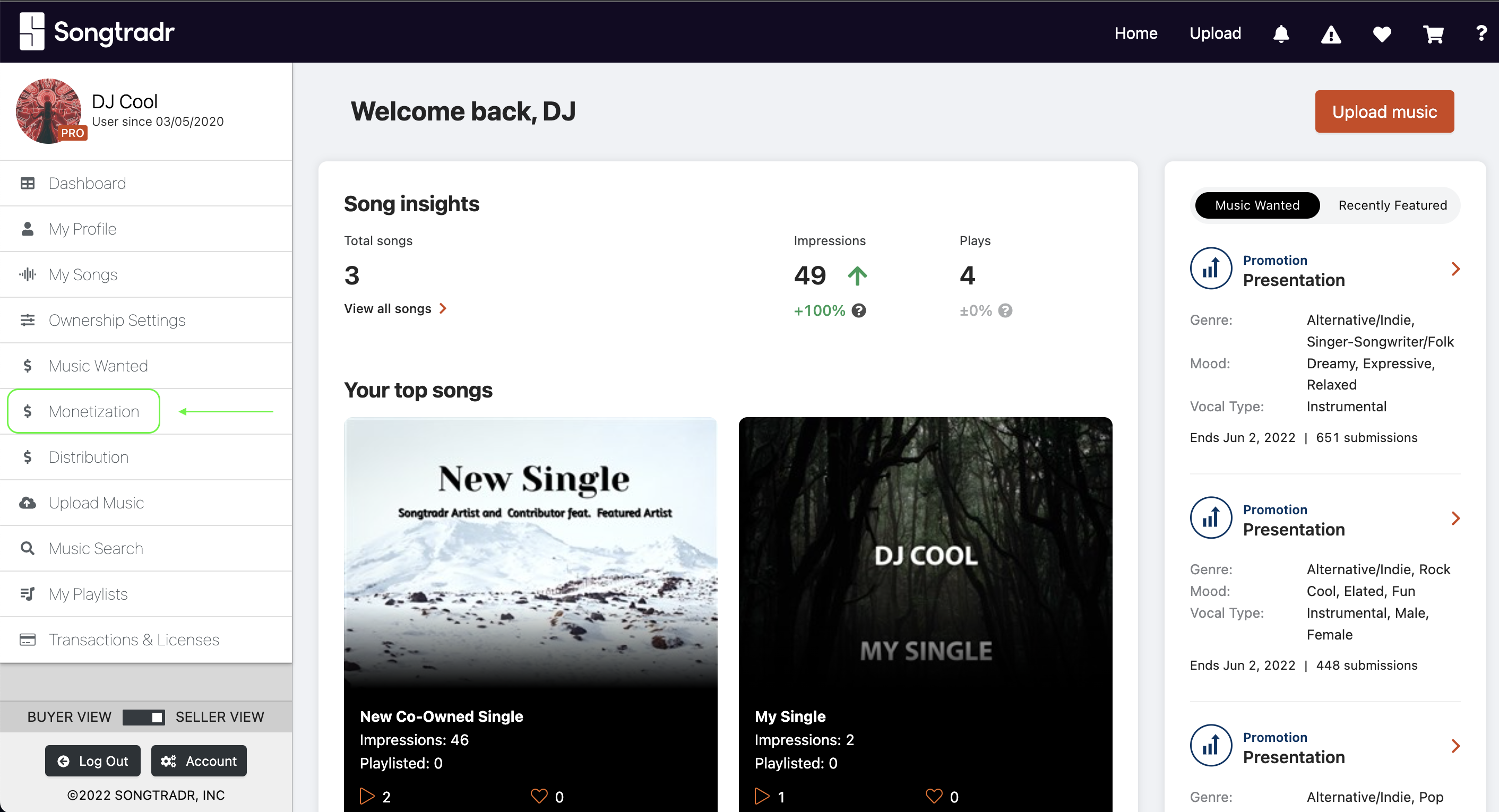Click the Log Out button
1499x812 pixels.
[92, 761]
